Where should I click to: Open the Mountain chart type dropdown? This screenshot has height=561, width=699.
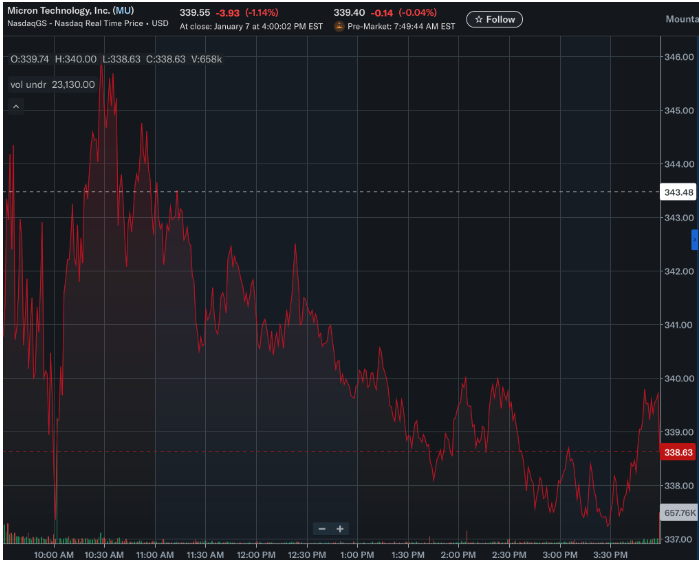tap(680, 19)
